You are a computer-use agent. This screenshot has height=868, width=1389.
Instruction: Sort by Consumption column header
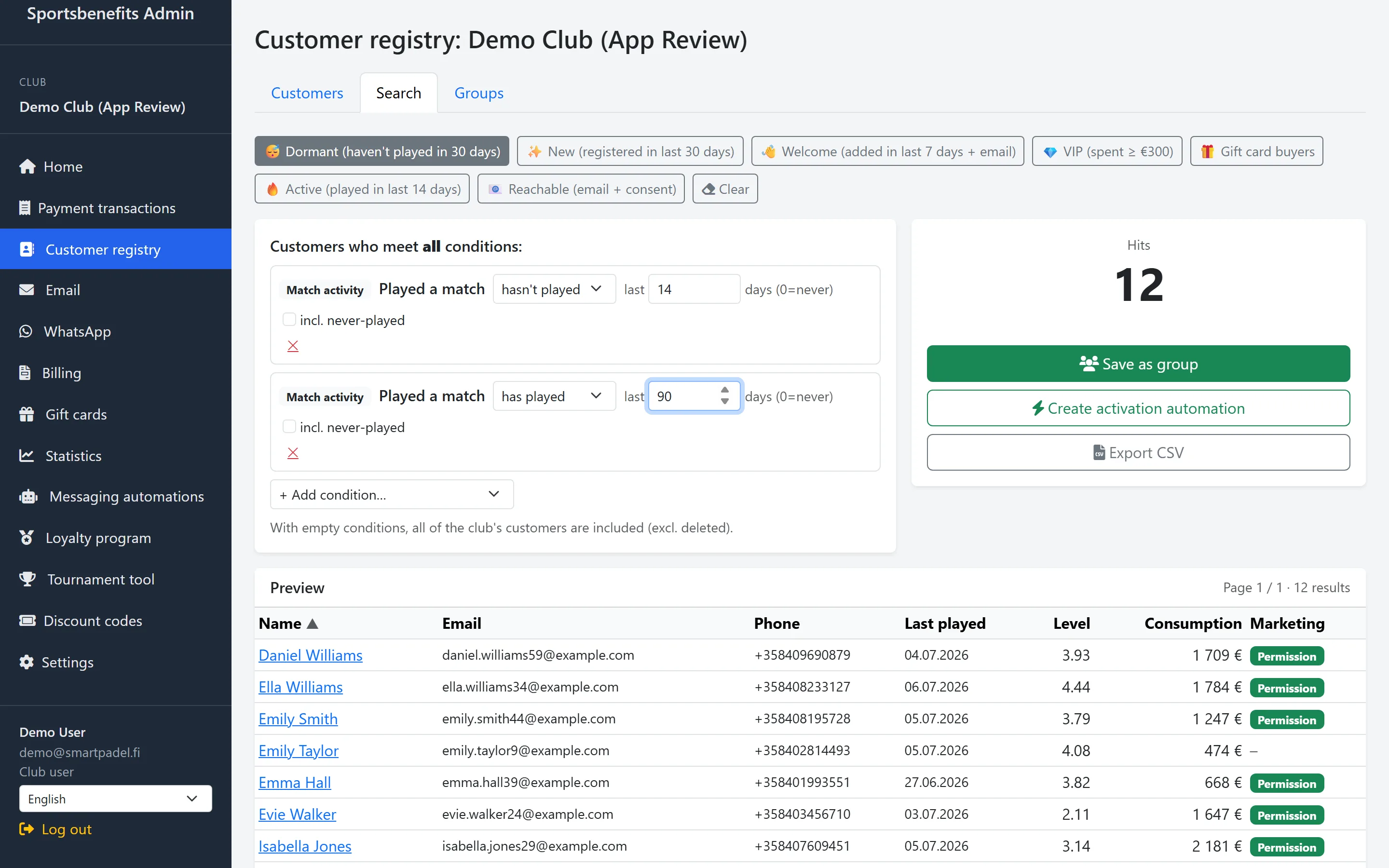click(1193, 624)
